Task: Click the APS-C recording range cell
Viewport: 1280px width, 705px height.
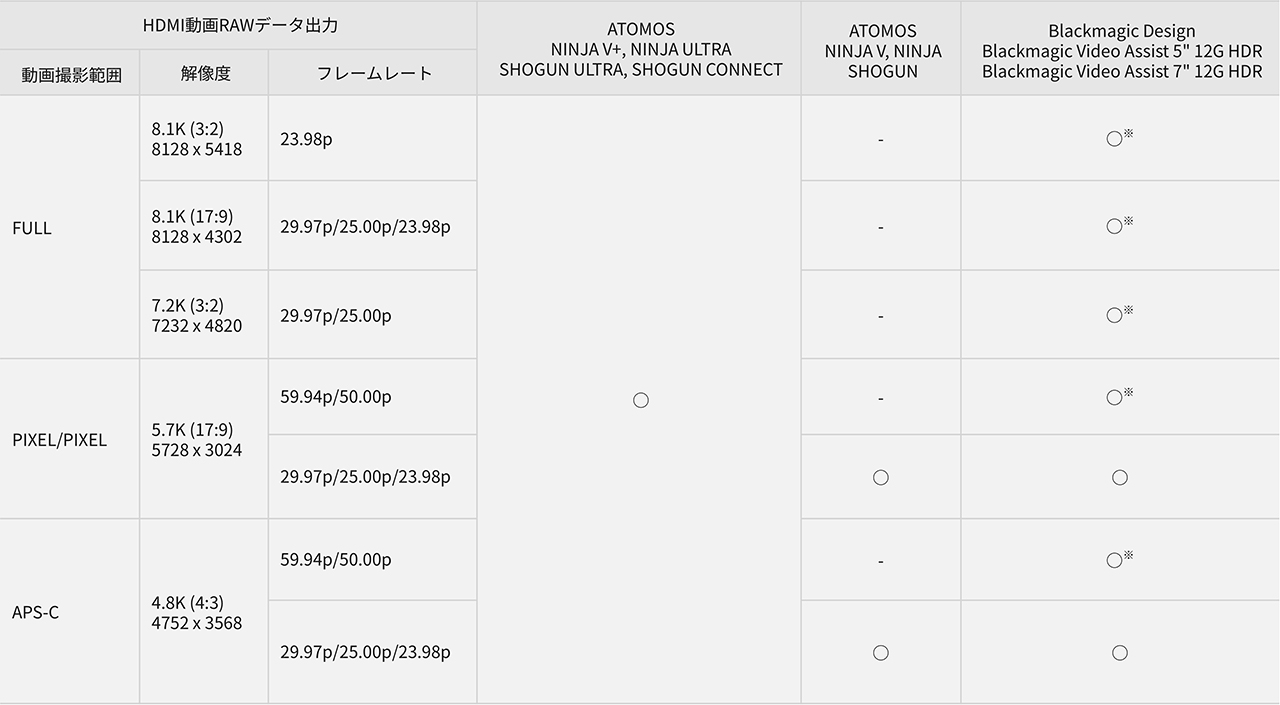Action: pyautogui.click(x=35, y=612)
